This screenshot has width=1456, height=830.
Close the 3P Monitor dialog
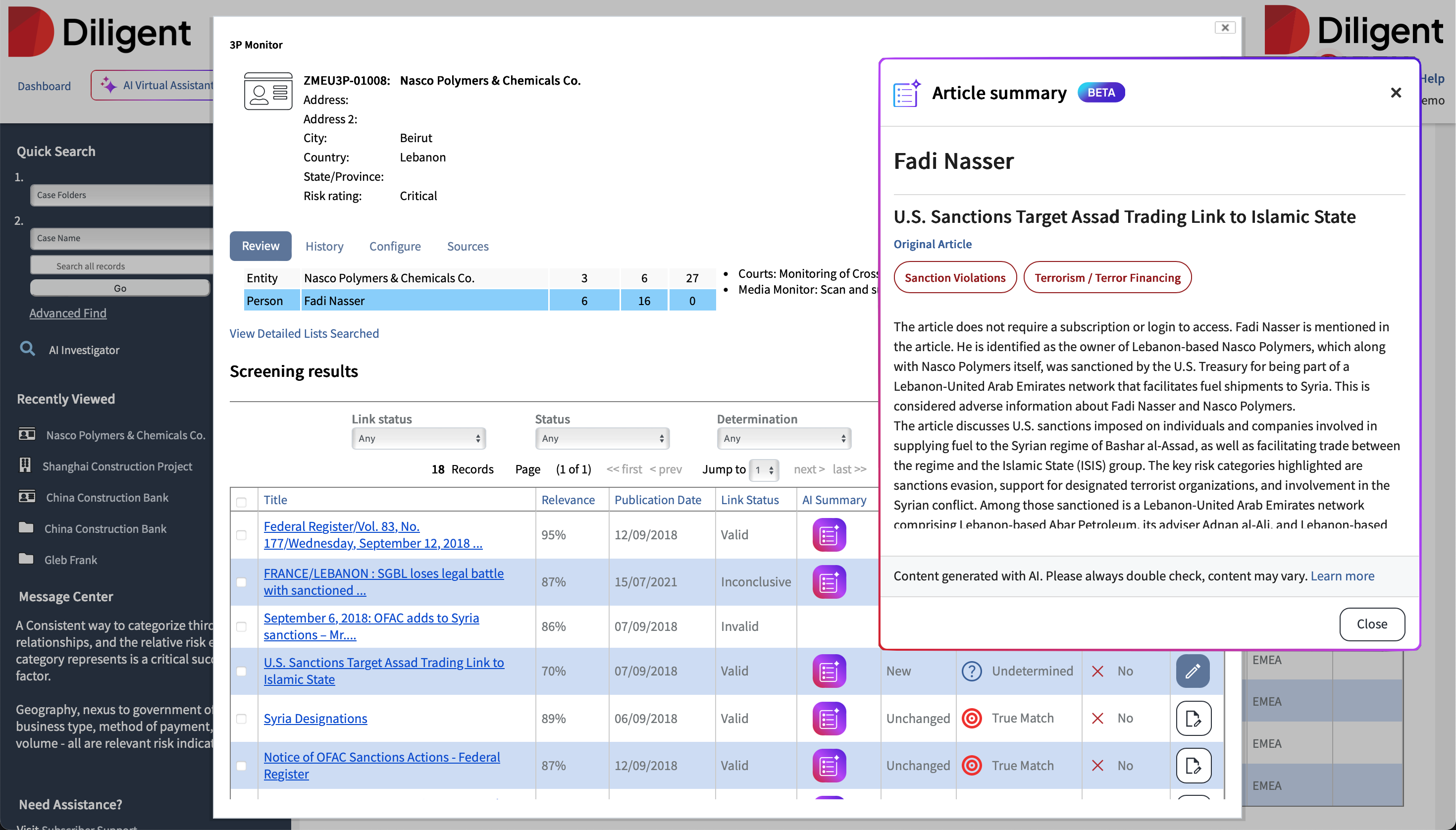click(x=1225, y=27)
